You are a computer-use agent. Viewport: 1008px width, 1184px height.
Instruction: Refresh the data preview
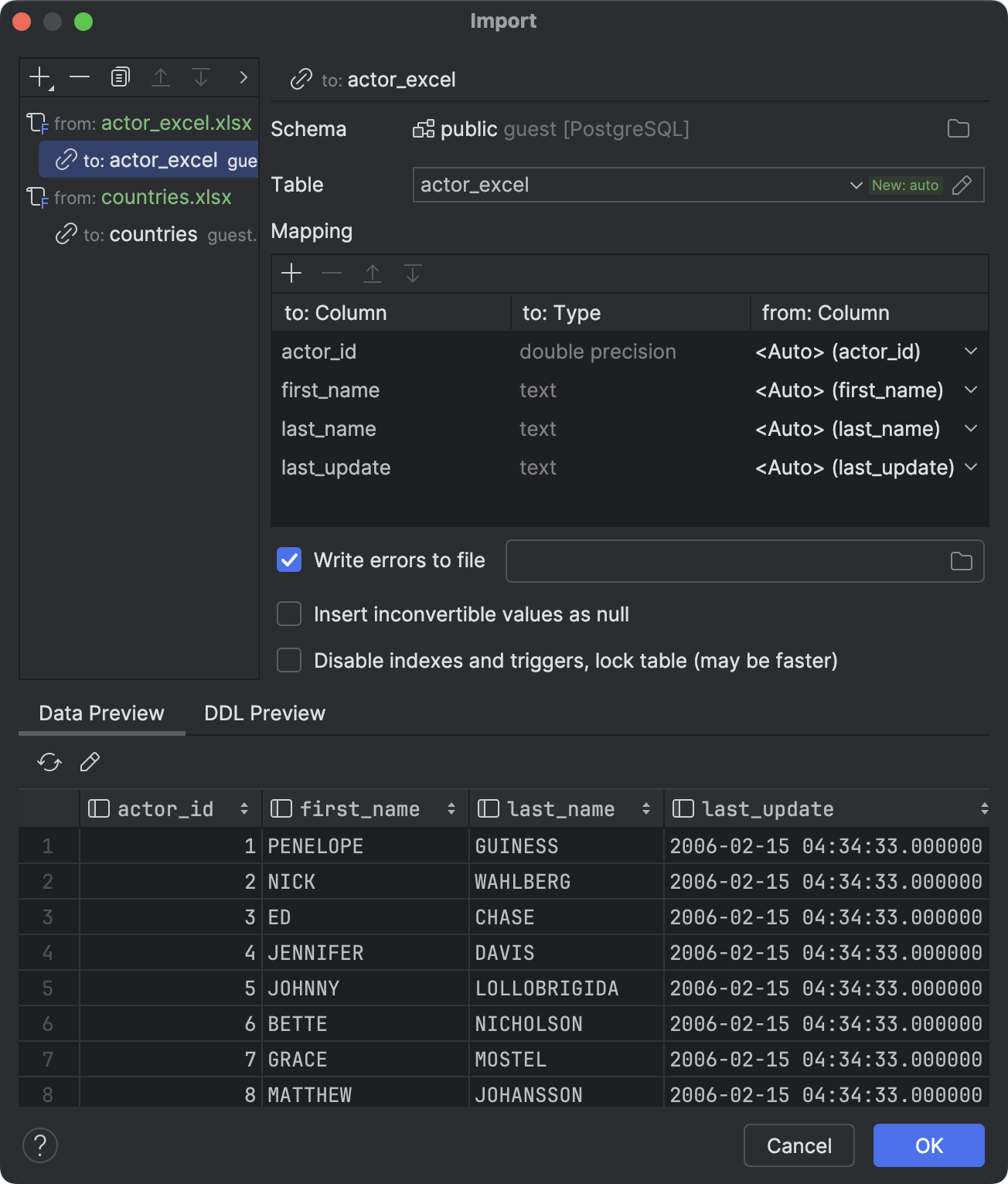coord(49,762)
